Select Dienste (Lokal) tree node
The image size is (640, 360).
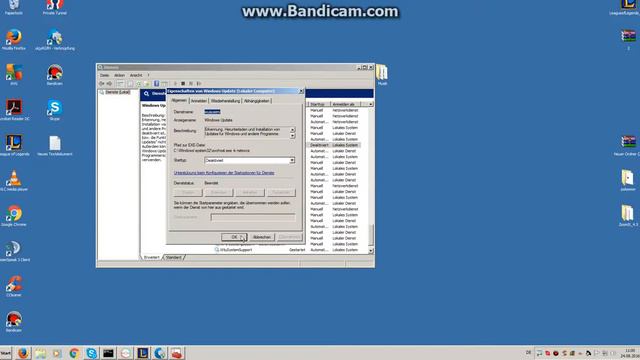118,92
